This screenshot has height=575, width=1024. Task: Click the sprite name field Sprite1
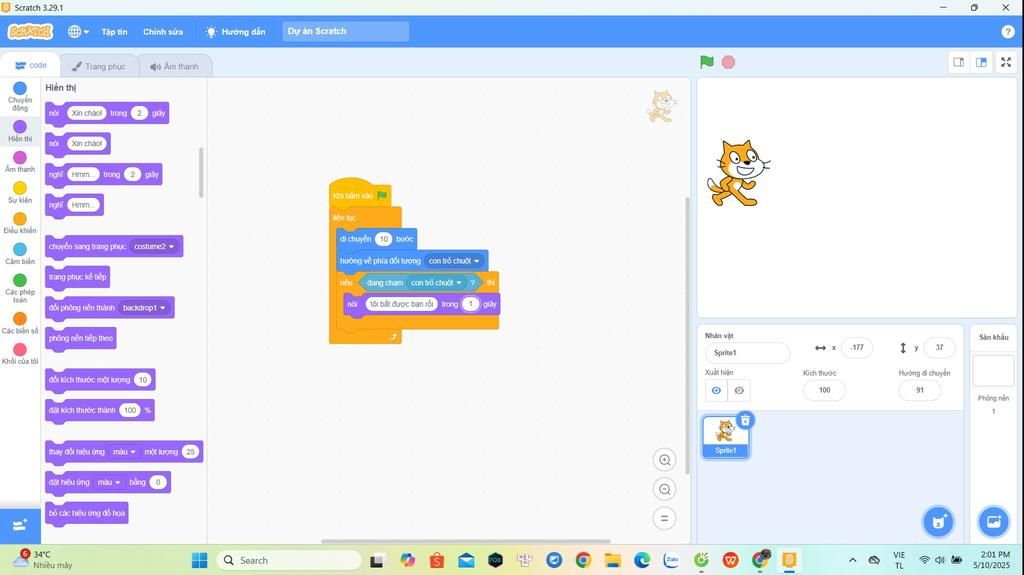pyautogui.click(x=747, y=353)
